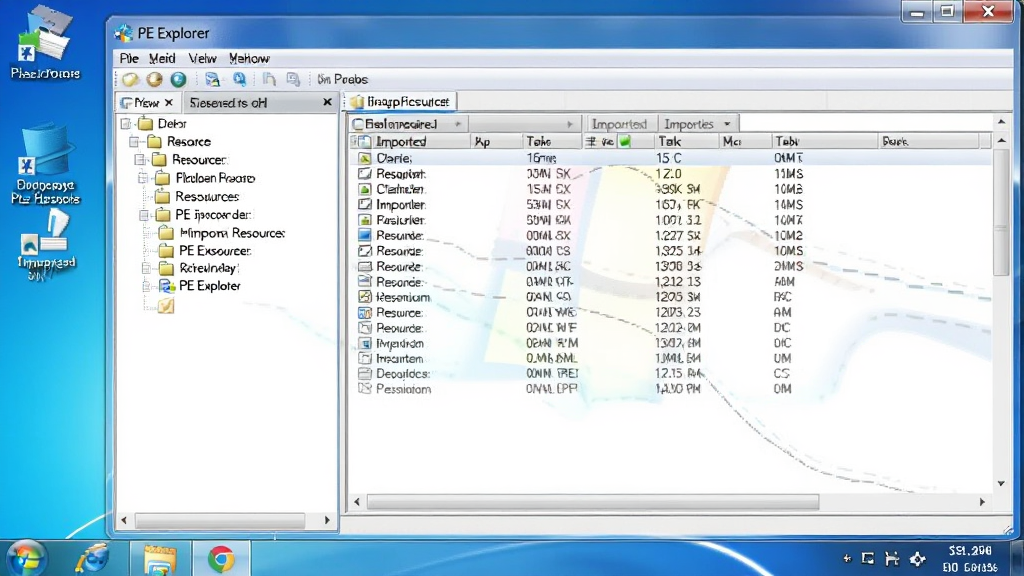Toggle expander next to Fleloen Rraoro folder

(143, 178)
